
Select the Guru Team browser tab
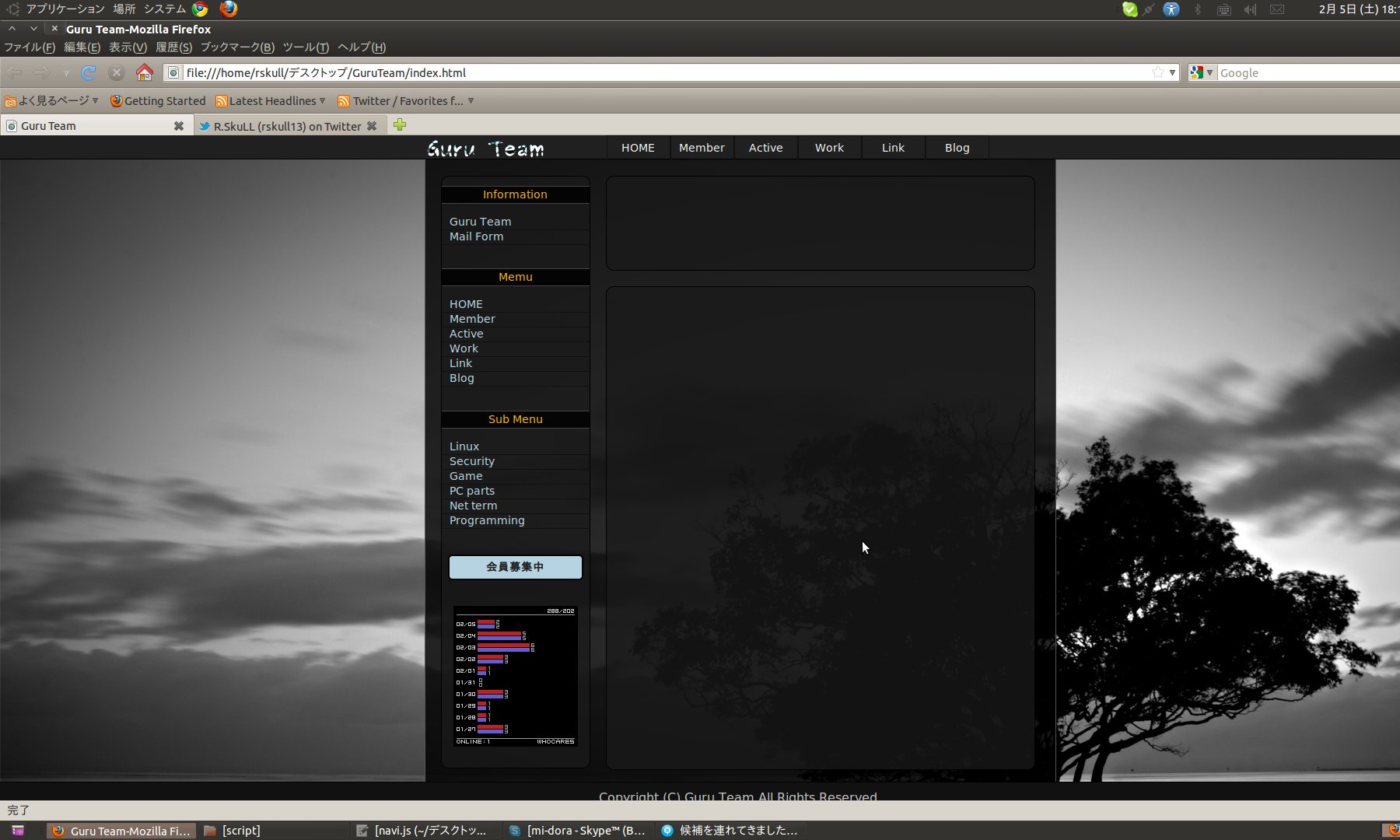click(48, 126)
